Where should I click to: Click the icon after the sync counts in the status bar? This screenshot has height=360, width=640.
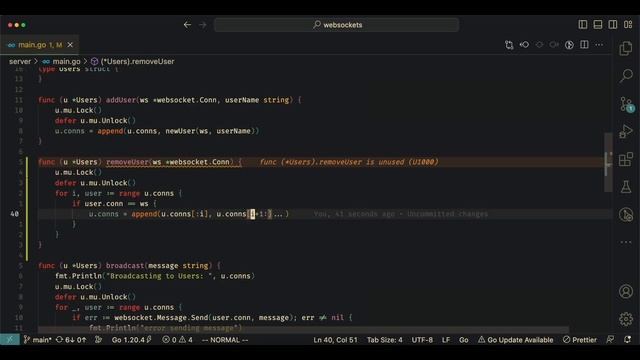pos(98,340)
